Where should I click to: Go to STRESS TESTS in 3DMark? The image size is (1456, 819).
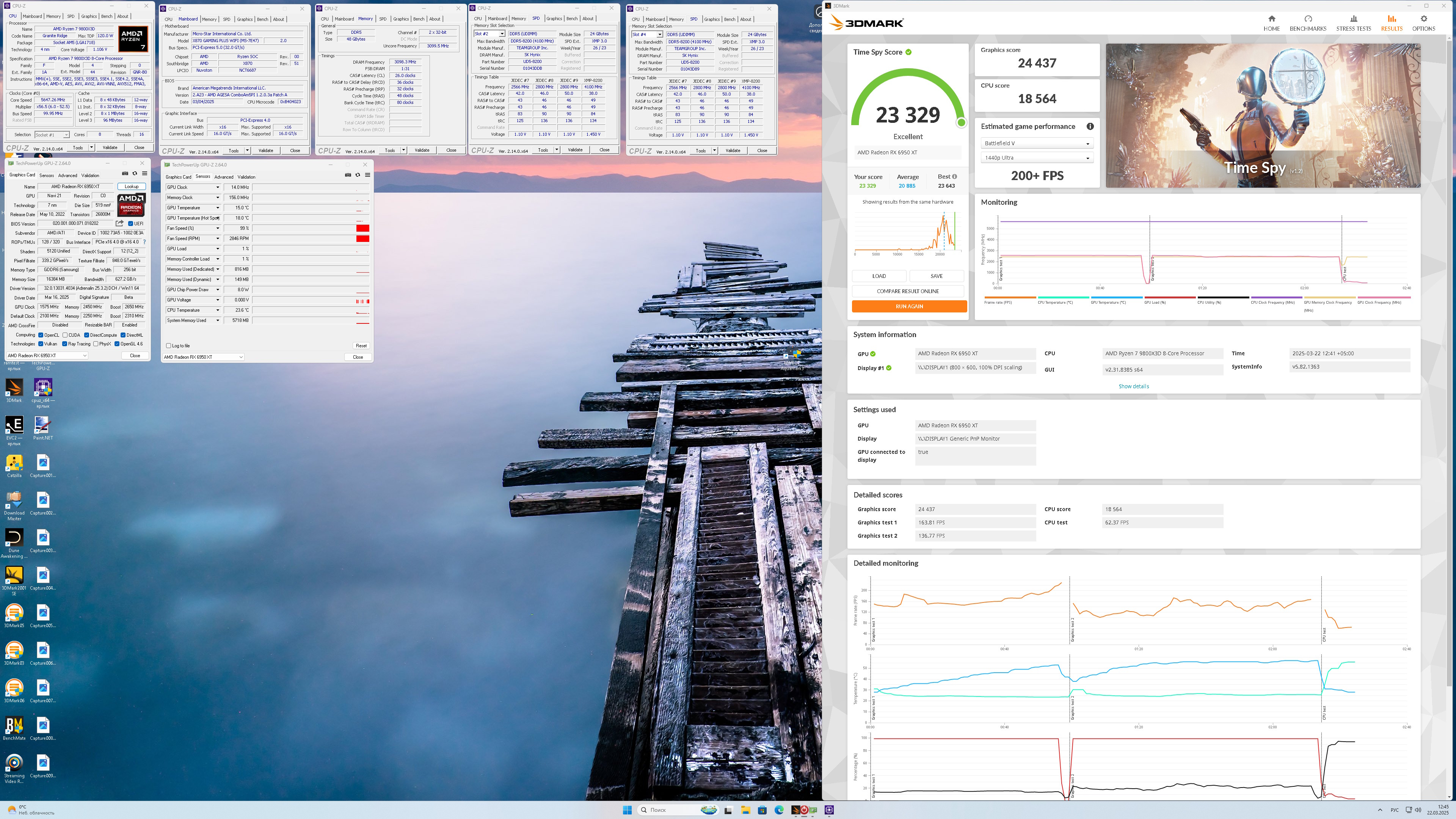coord(1353,23)
